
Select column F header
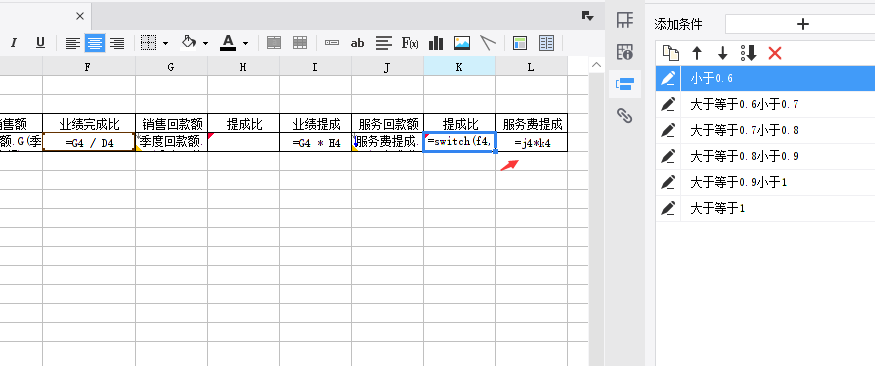(89, 66)
